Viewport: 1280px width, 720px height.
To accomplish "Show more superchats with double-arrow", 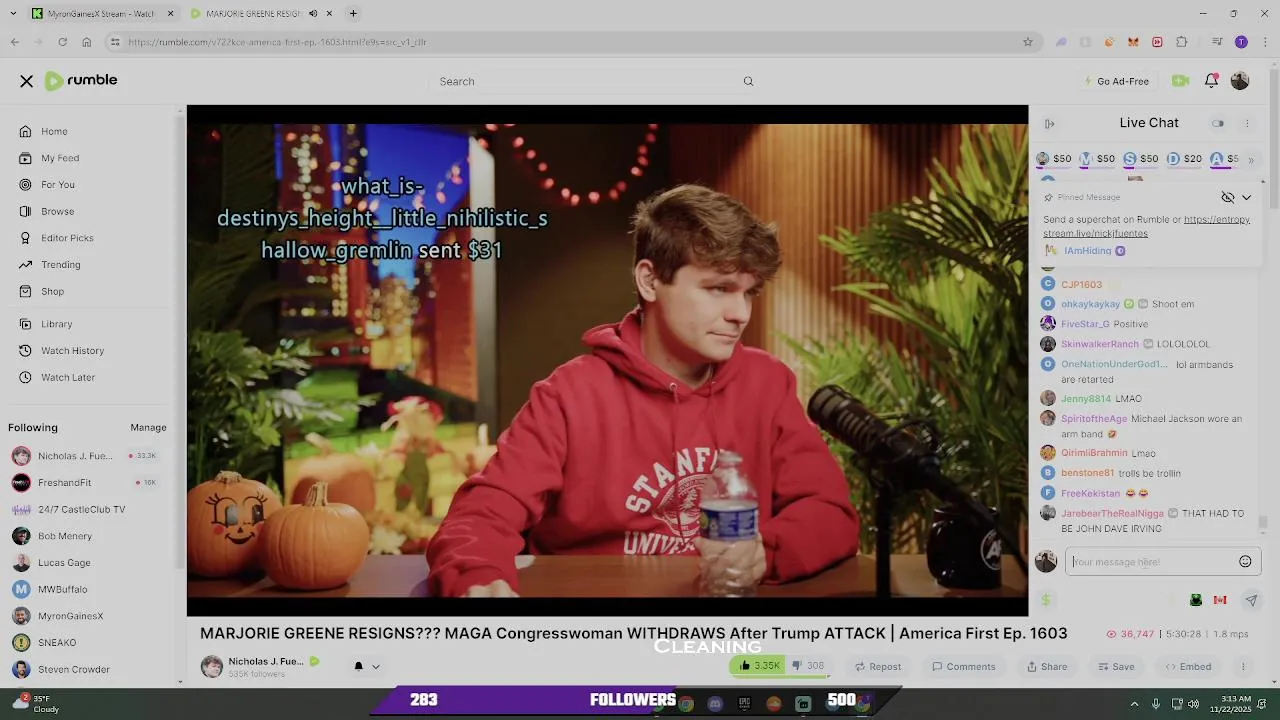I will coord(1250,160).
